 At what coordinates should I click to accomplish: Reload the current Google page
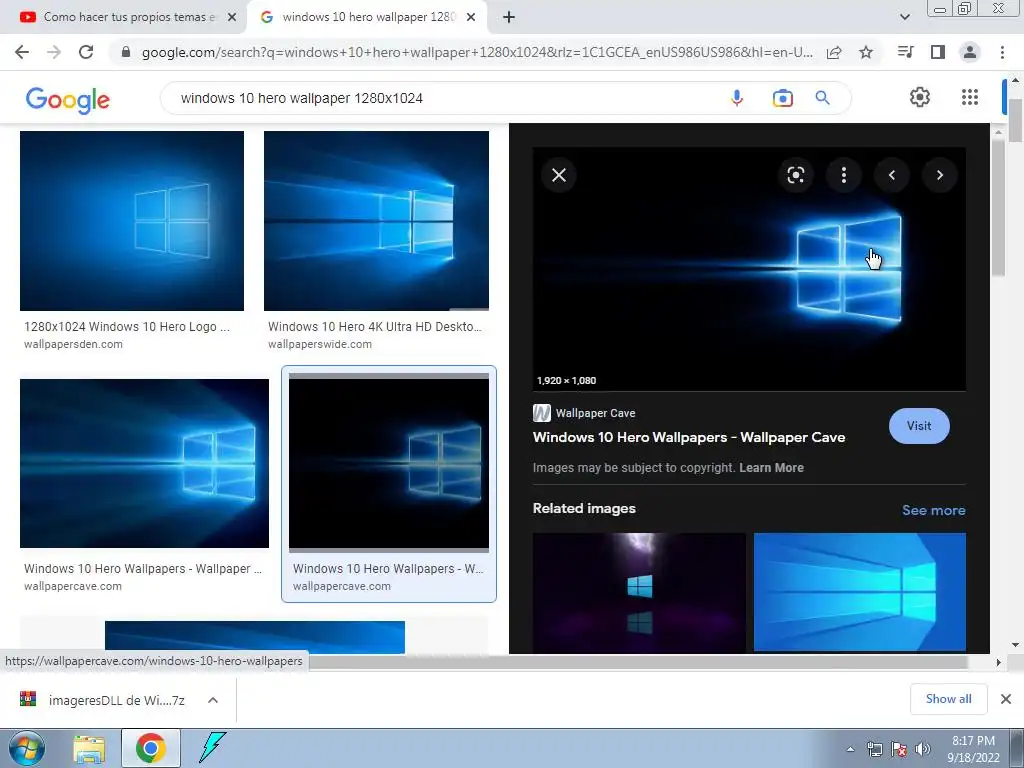[x=86, y=52]
